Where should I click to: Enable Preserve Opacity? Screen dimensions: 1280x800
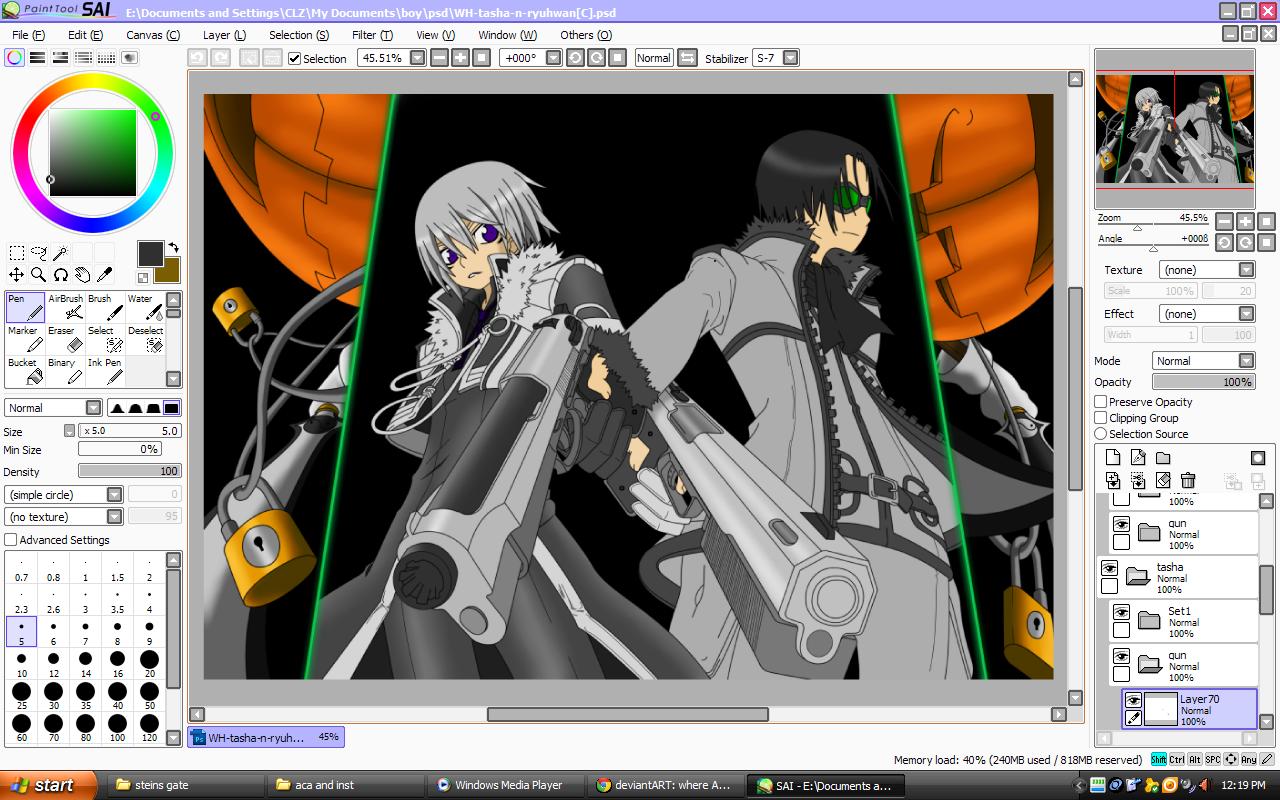point(1101,402)
